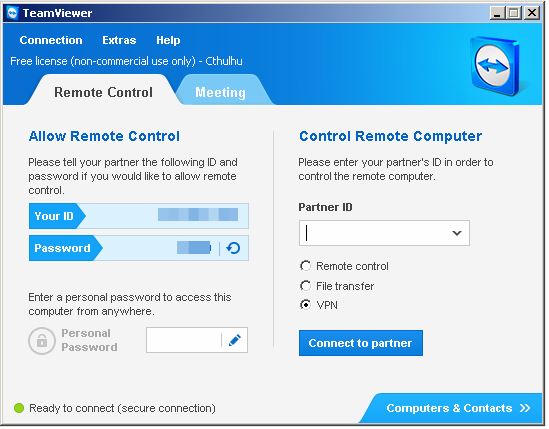Screen dimensions: 549x429
Task: Open the Extras menu
Action: tap(119, 40)
